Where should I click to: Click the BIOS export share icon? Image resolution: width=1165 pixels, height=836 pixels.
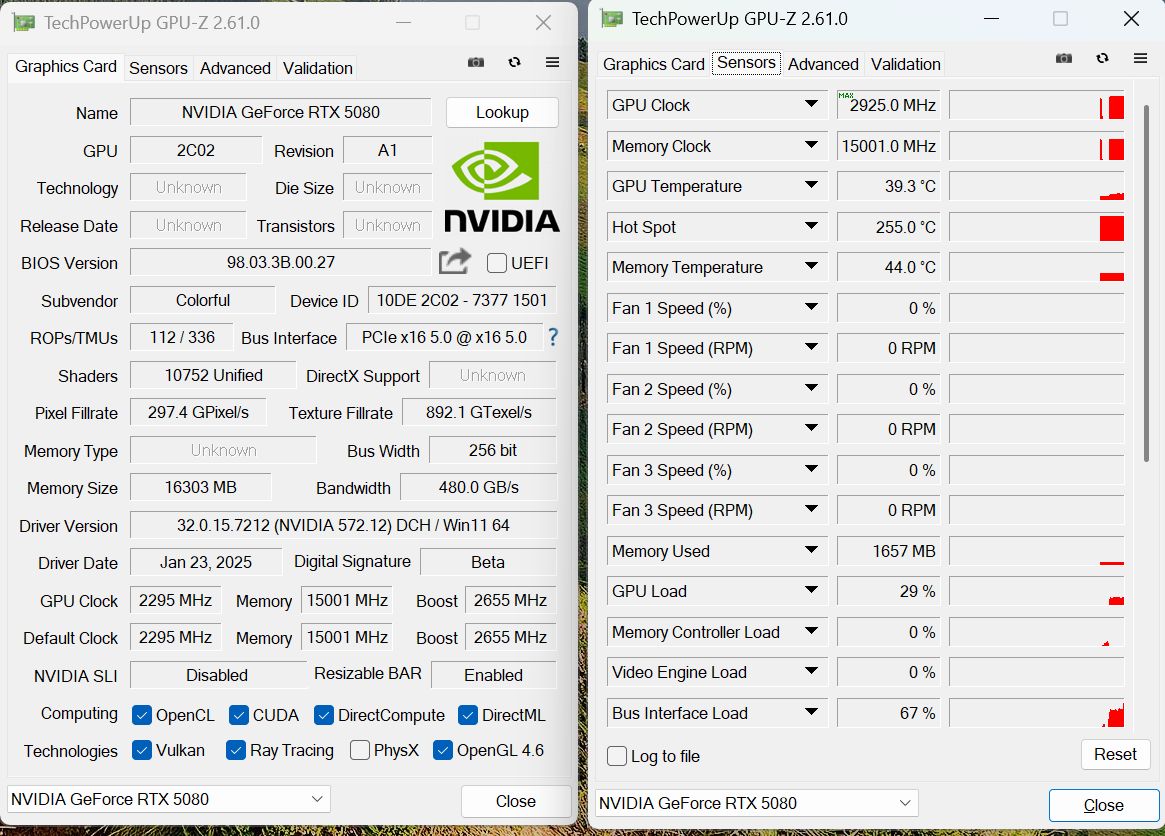pyautogui.click(x=455, y=262)
